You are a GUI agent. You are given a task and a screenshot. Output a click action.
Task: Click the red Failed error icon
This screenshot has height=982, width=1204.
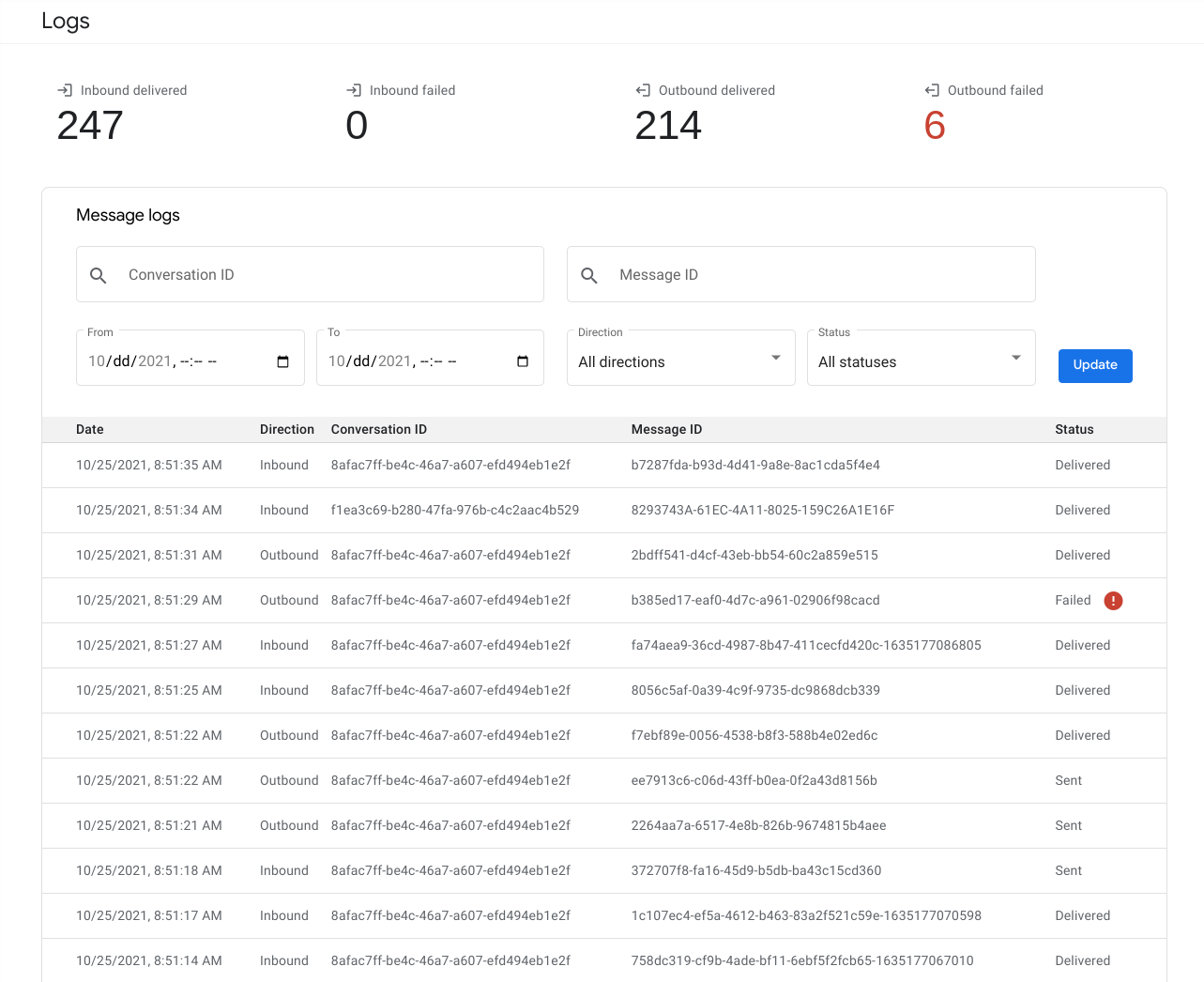[x=1113, y=600]
